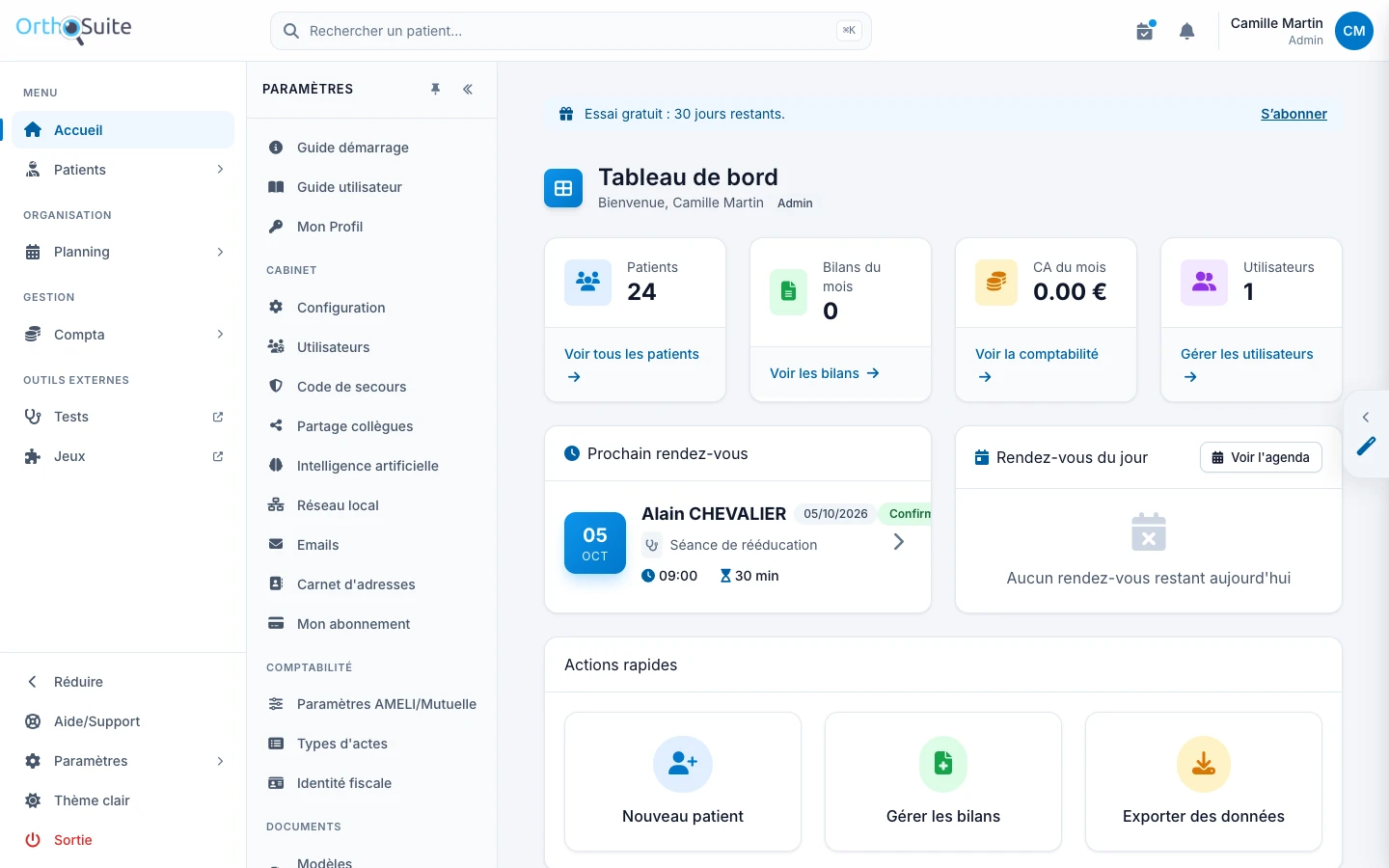The width and height of the screenshot is (1389, 868).
Task: Expand the Paramètres sidebar chevron
Action: pyautogui.click(x=220, y=761)
